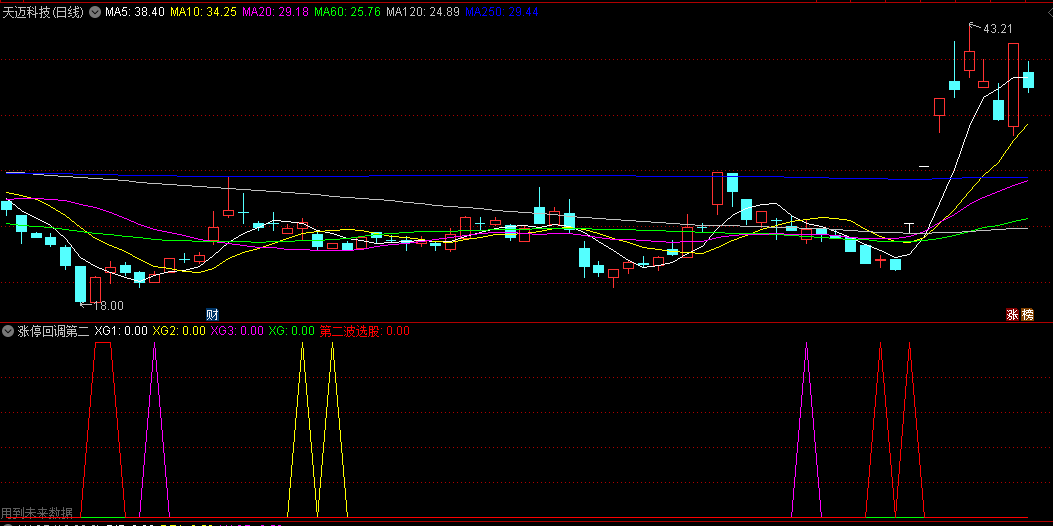
Task: Select the MA5: 38.40 label
Action: (x=135, y=11)
